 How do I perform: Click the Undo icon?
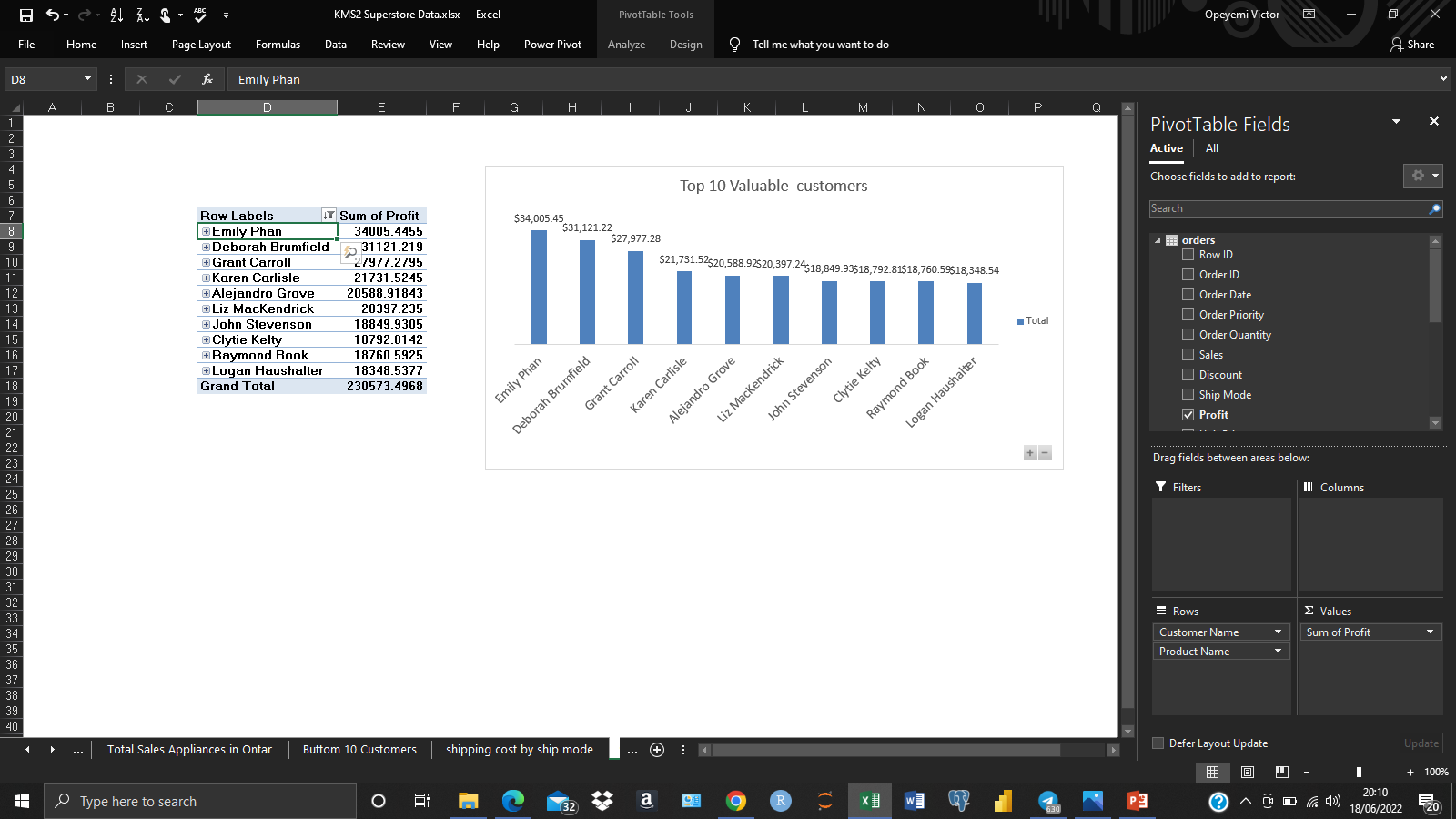[53, 15]
